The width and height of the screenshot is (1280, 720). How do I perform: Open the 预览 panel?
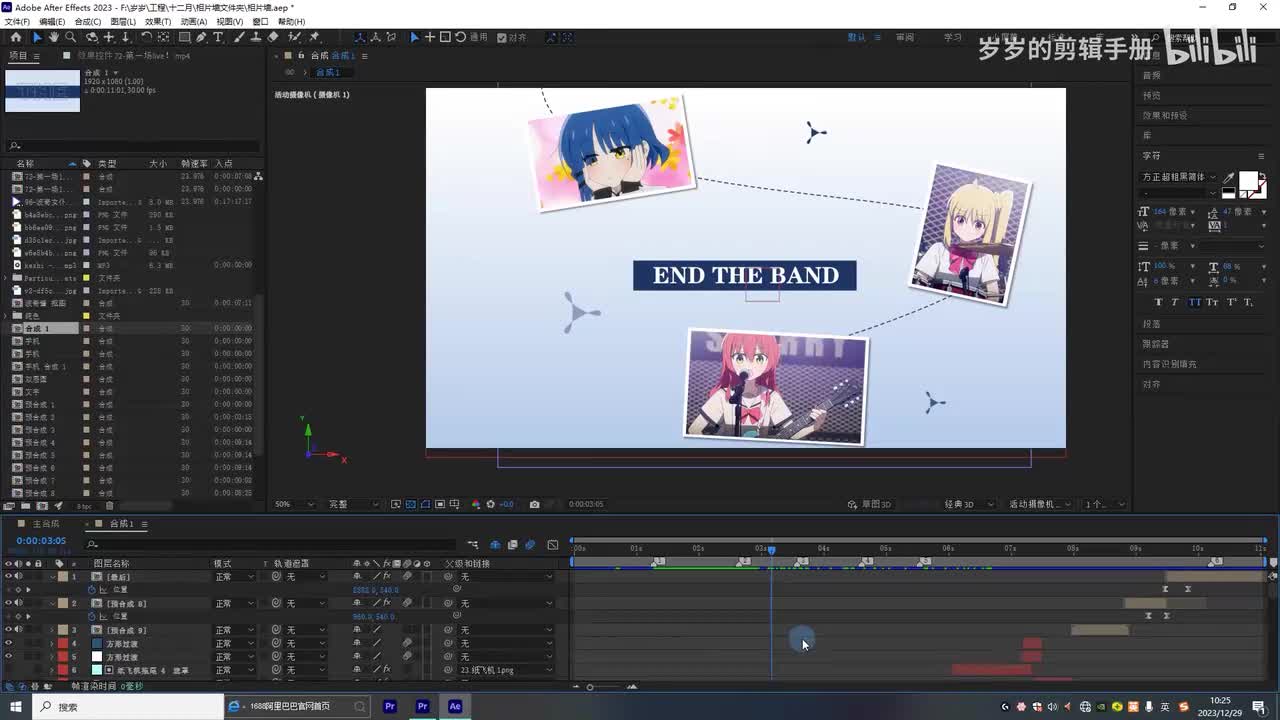point(1152,96)
